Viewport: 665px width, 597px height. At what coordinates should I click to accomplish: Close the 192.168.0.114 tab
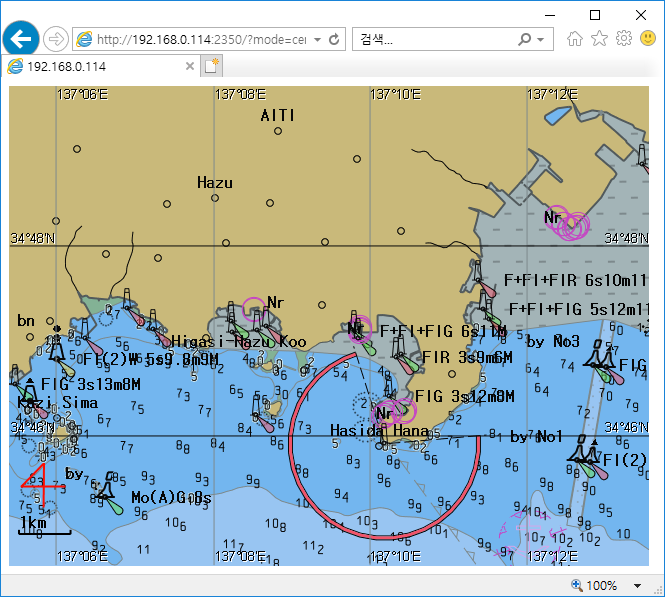[190, 66]
